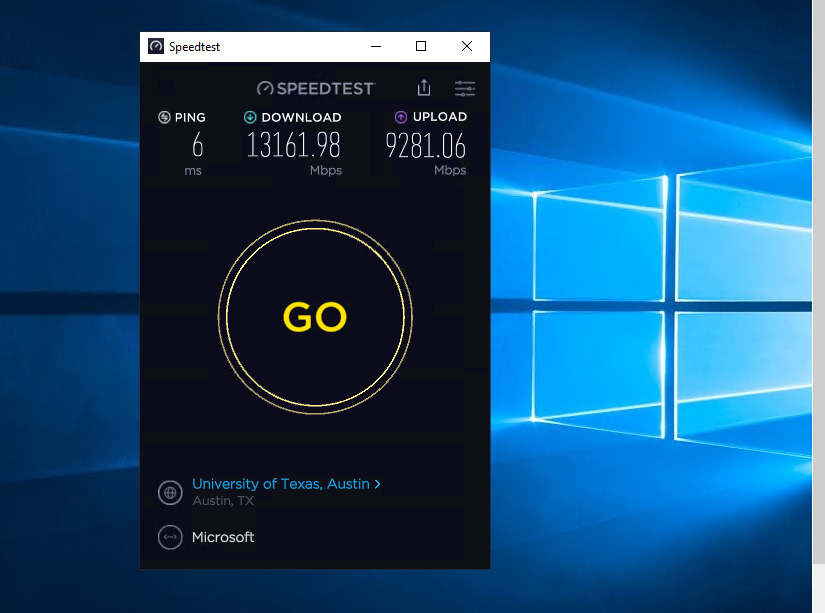Click the Austin, TX location text
Viewport: 825px width, 613px height.
point(223,500)
